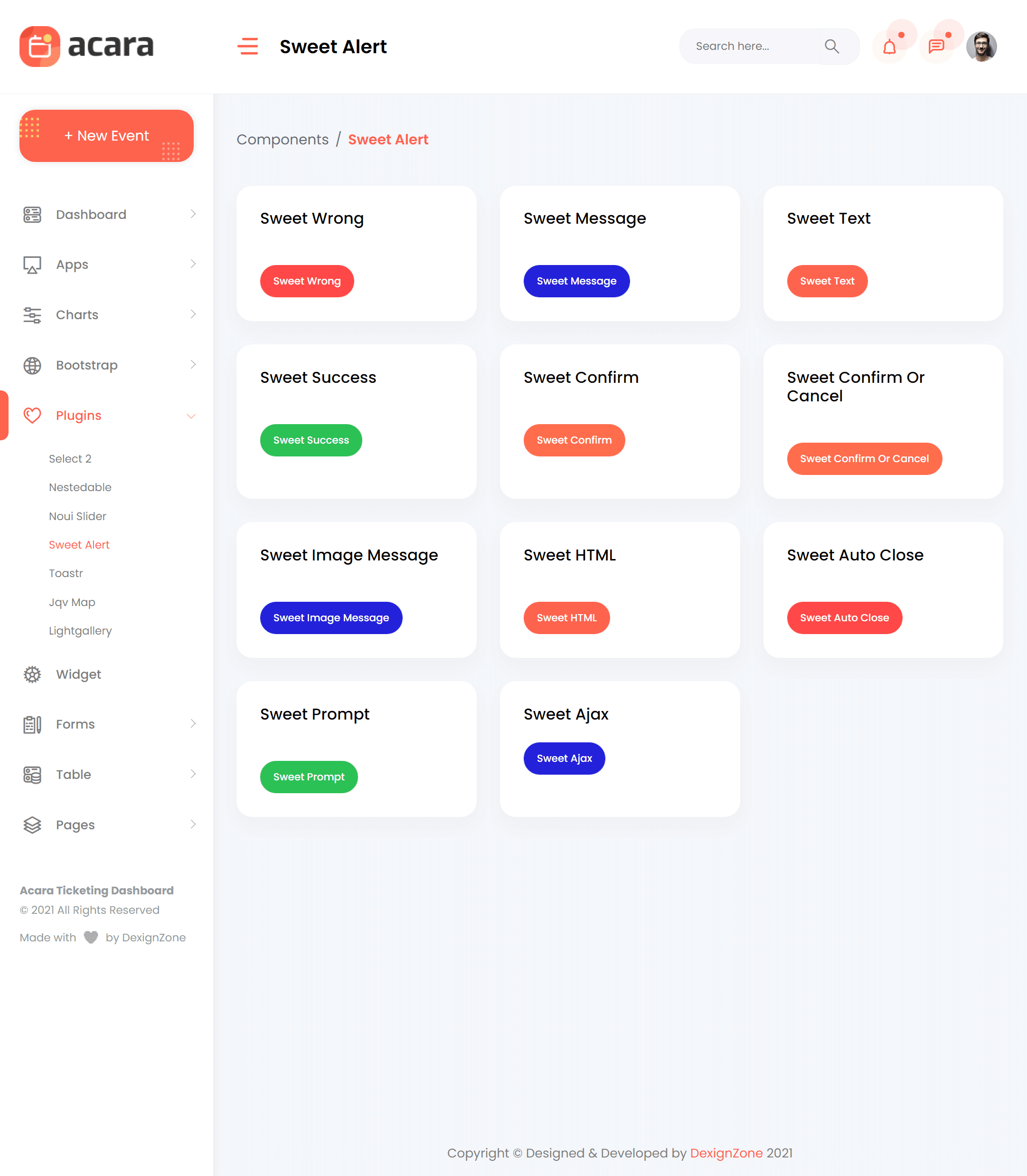Click the Sweet Auto Close button
This screenshot has height=1176, width=1027.
pos(844,617)
